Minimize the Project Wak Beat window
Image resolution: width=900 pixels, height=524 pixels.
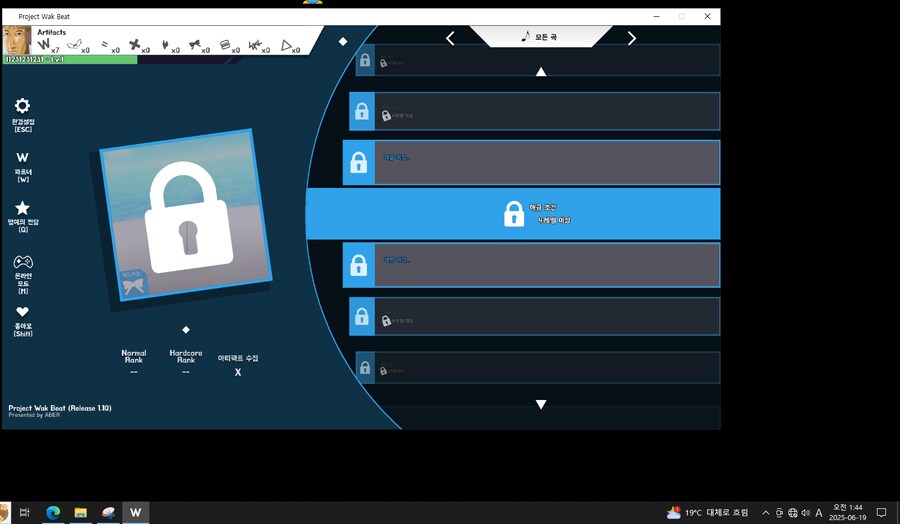pos(656,17)
